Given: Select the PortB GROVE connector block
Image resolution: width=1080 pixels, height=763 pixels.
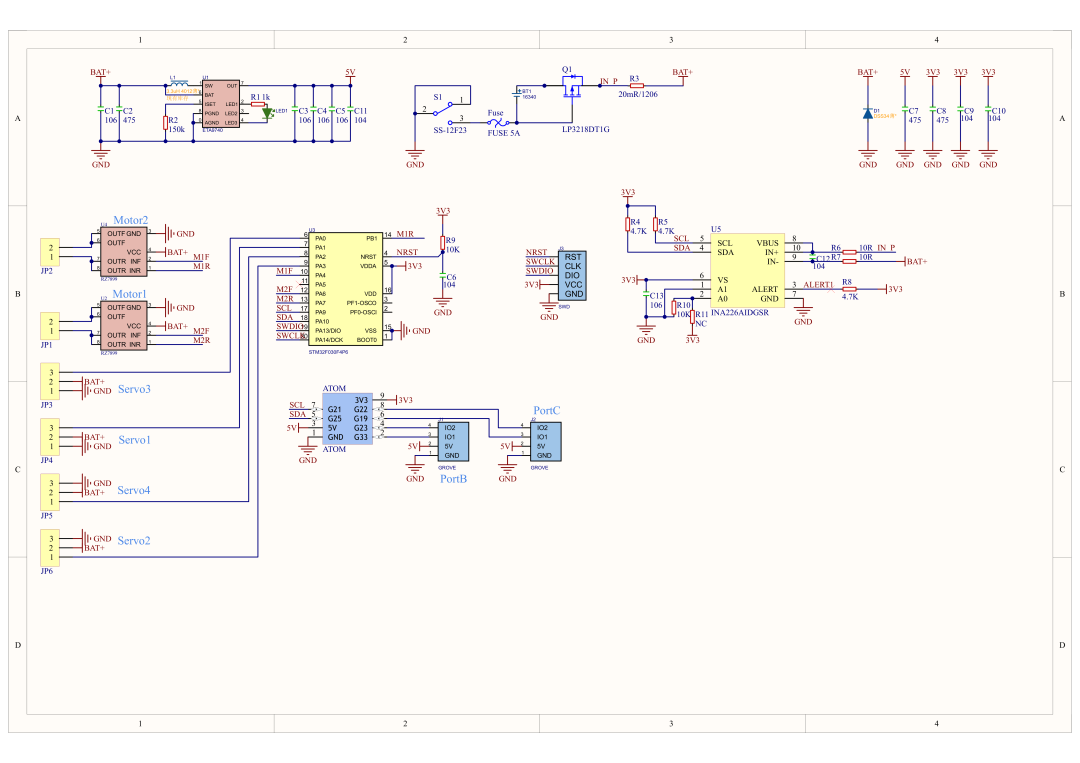Looking at the screenshot, I should click(453, 441).
